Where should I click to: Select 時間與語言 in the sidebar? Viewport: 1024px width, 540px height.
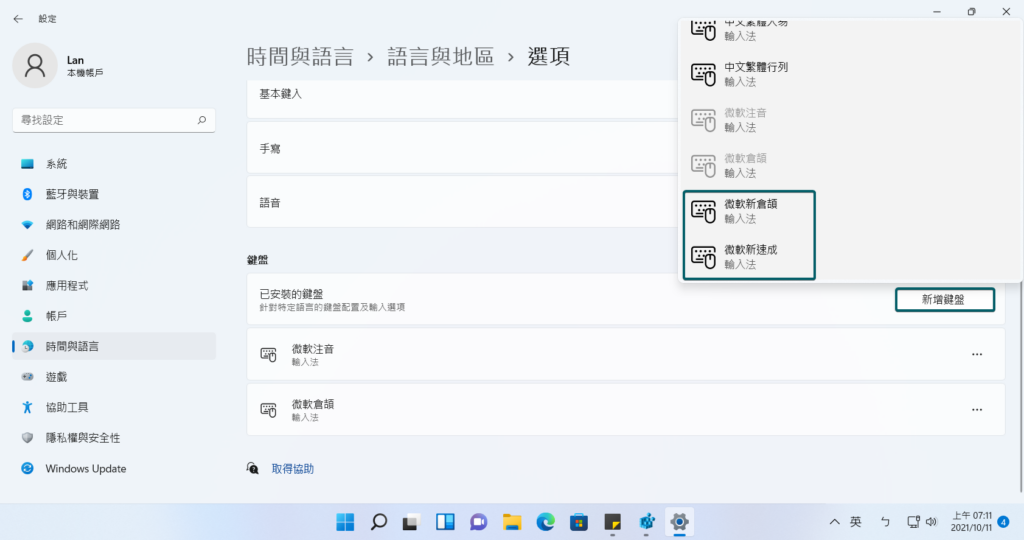tap(114, 346)
